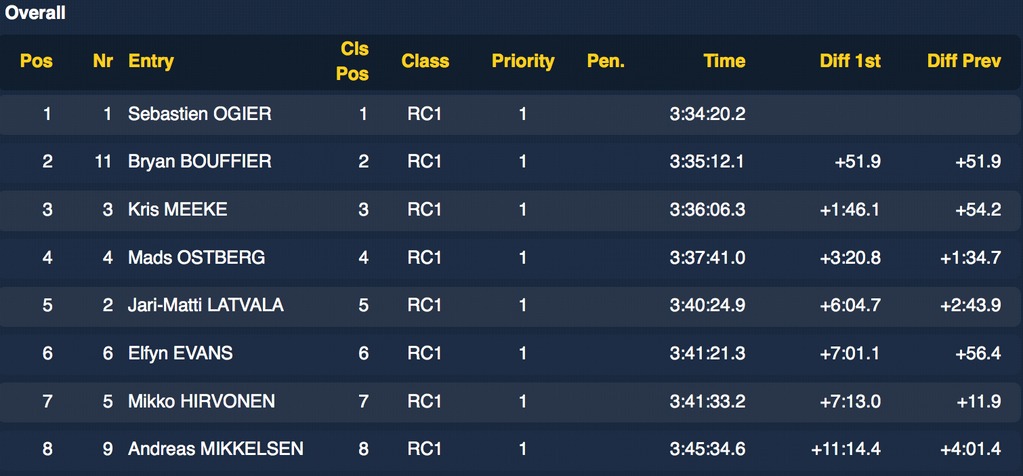Image resolution: width=1023 pixels, height=476 pixels.
Task: Click Mikko HIRVONEN driver name
Action: 202,401
